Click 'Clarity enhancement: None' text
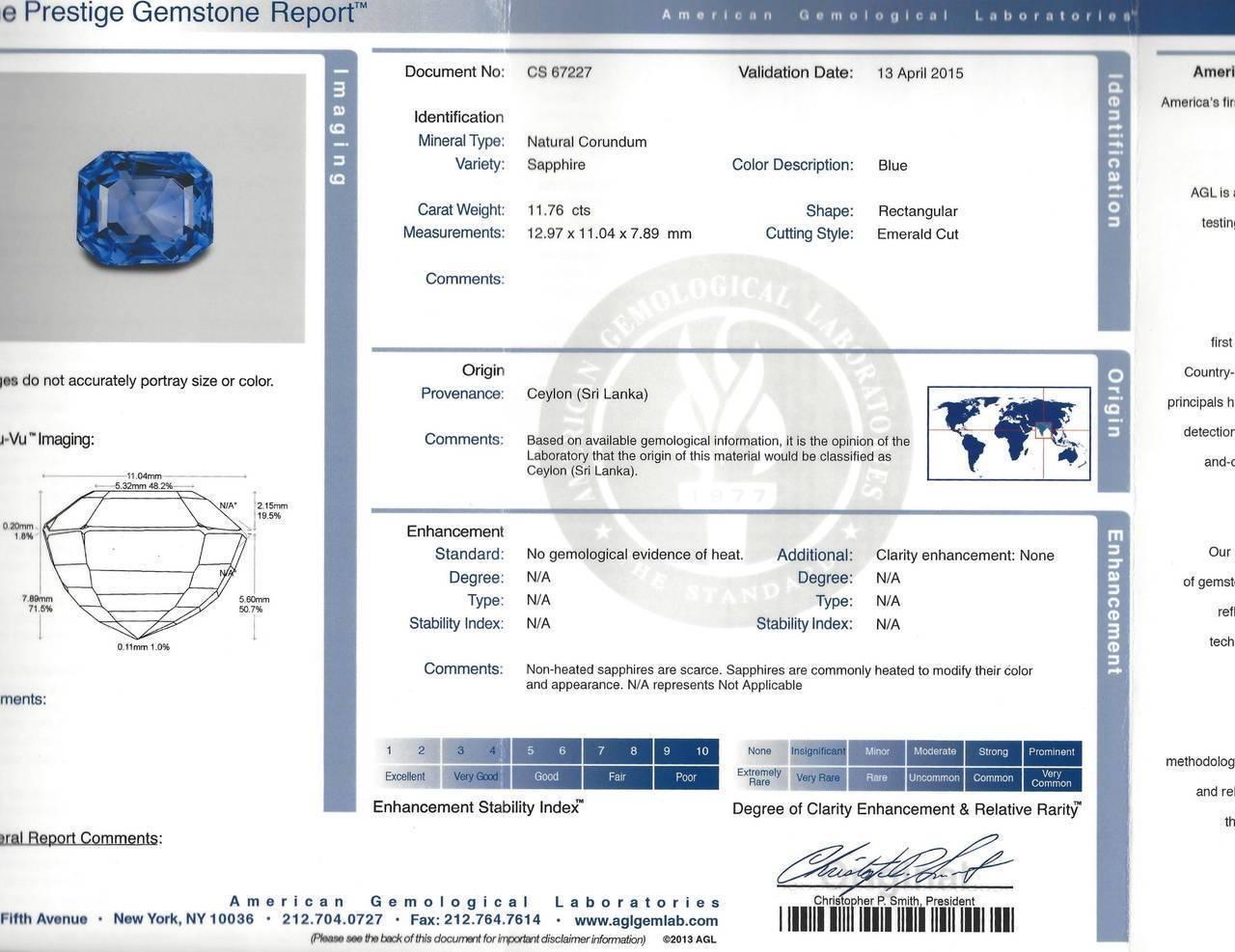This screenshot has width=1235, height=952. coord(965,556)
